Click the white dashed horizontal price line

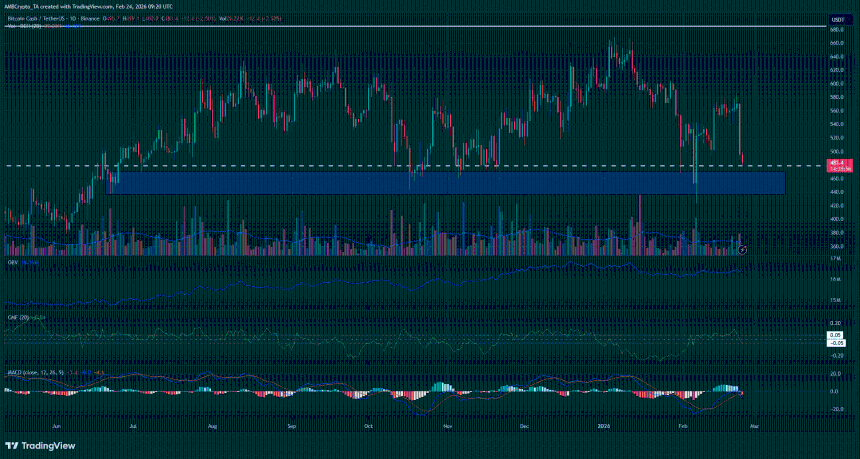coord(300,165)
